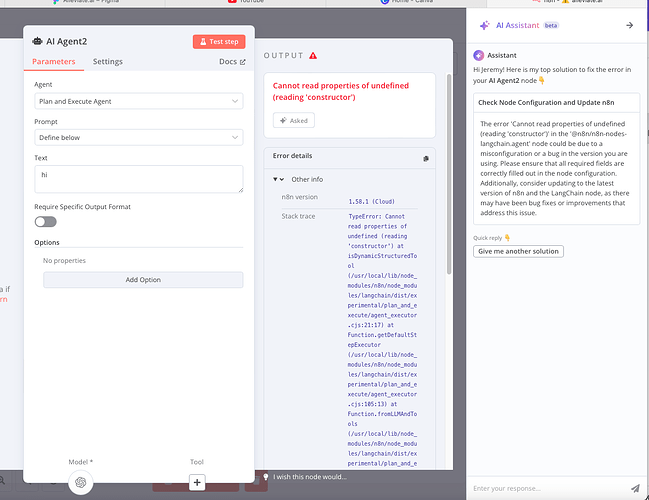Click the Check Node Configuration and Update n8n heading

546,103
